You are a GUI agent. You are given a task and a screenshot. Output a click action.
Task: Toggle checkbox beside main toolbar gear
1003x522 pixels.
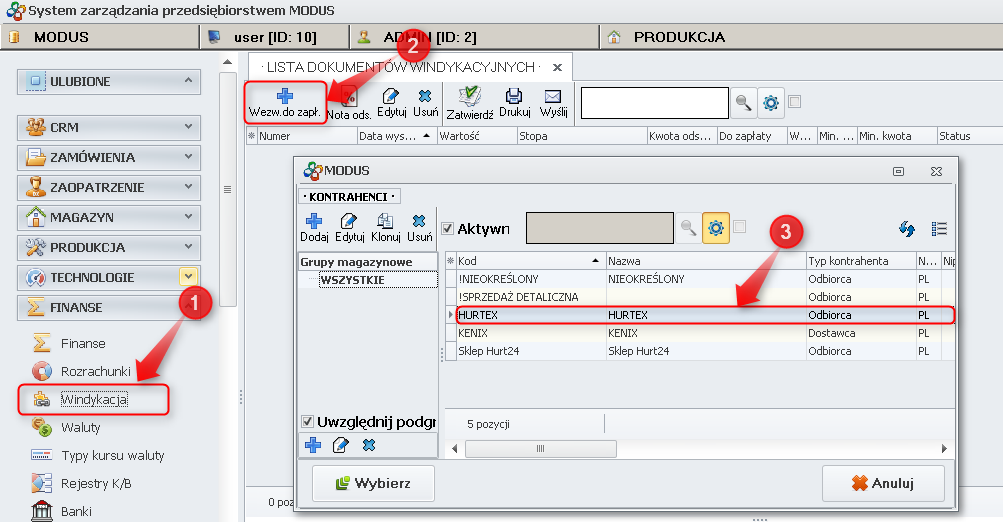(x=794, y=101)
